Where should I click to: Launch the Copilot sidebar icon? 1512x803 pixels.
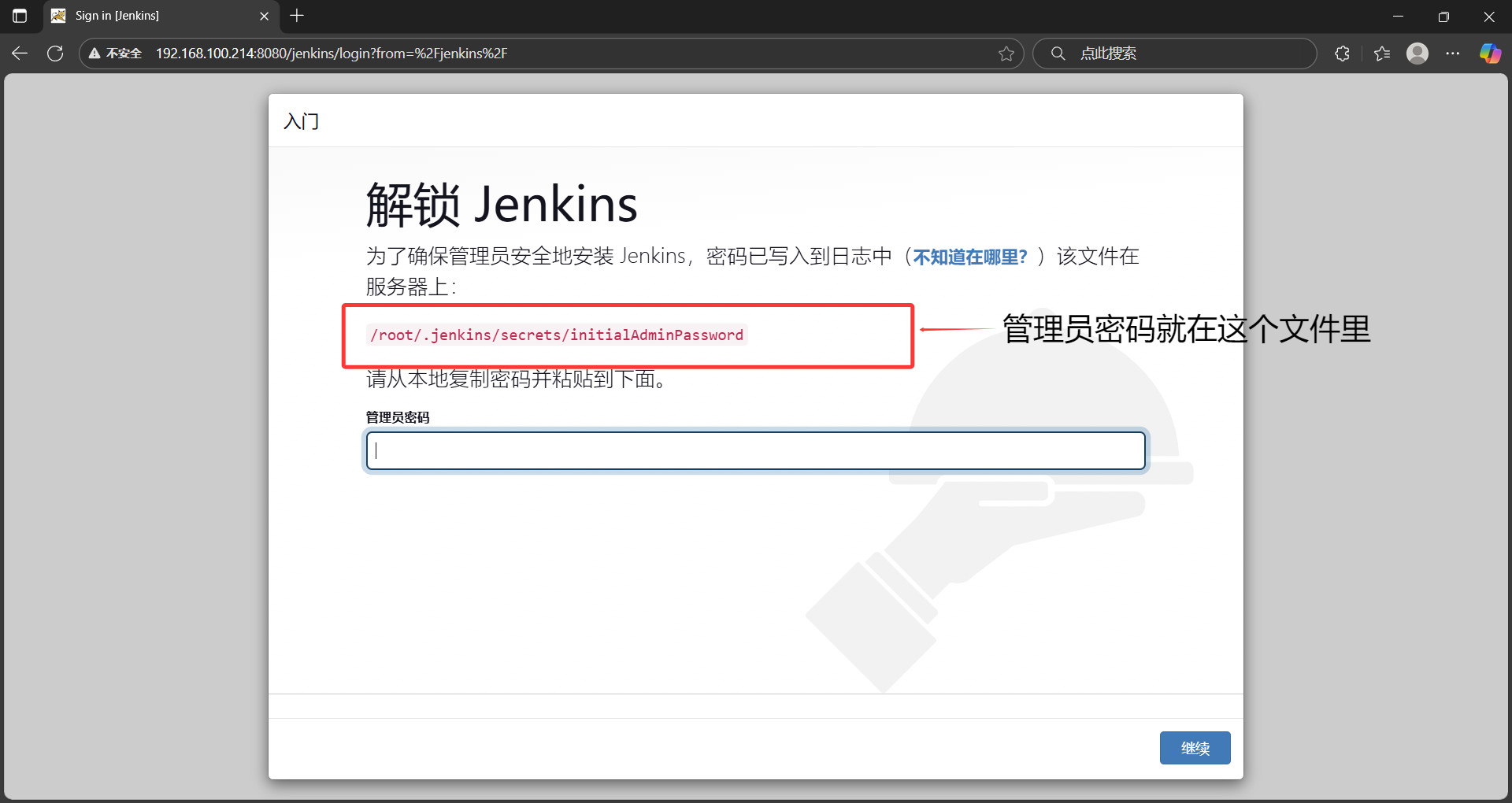[1490, 54]
